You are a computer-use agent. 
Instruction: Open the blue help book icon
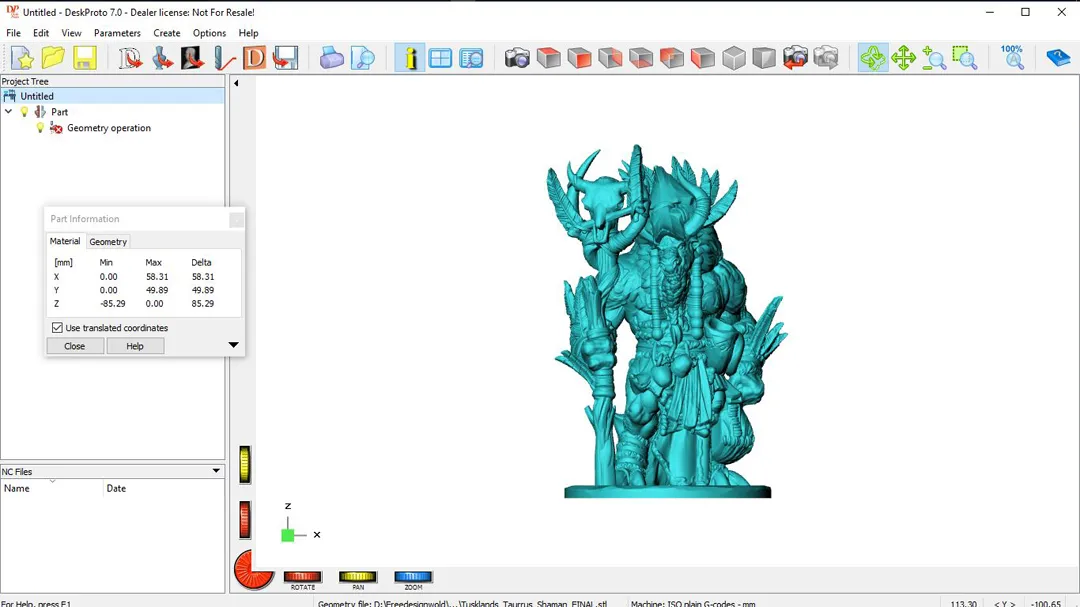pos(1058,58)
